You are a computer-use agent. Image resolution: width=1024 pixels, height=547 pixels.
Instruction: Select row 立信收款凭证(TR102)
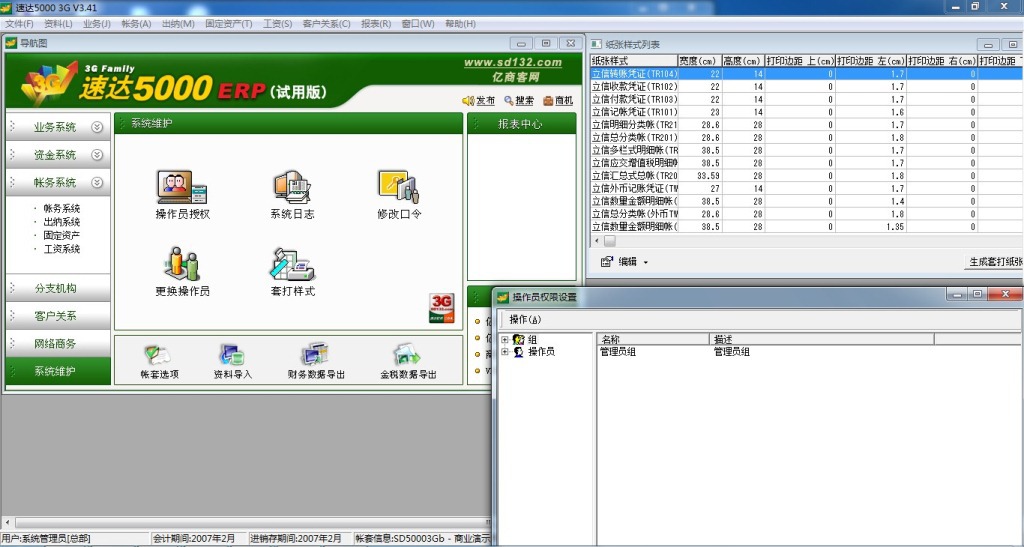807,87
